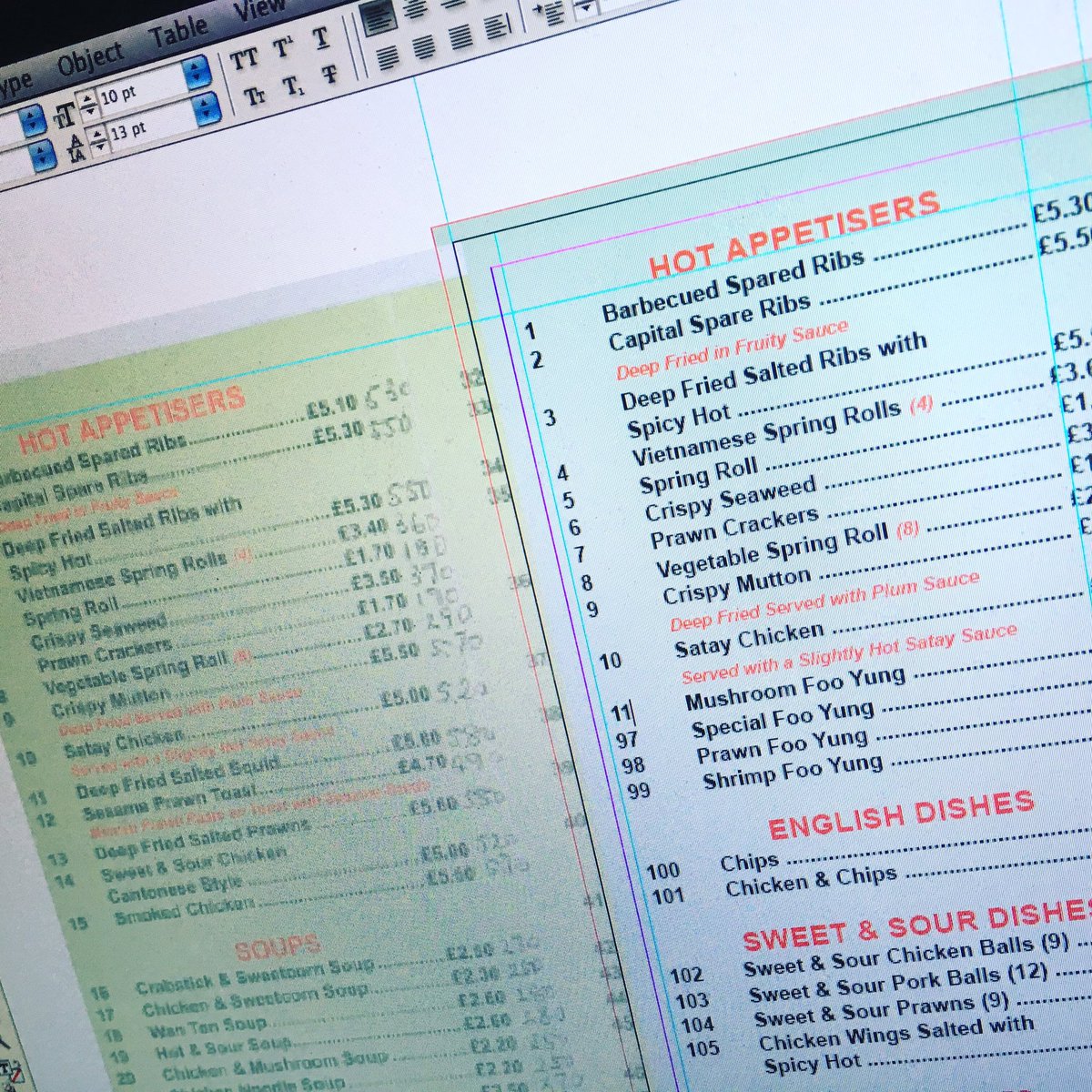The width and height of the screenshot is (1092, 1092).
Task: Choose Justify with last line left icon
Action: tap(388, 58)
